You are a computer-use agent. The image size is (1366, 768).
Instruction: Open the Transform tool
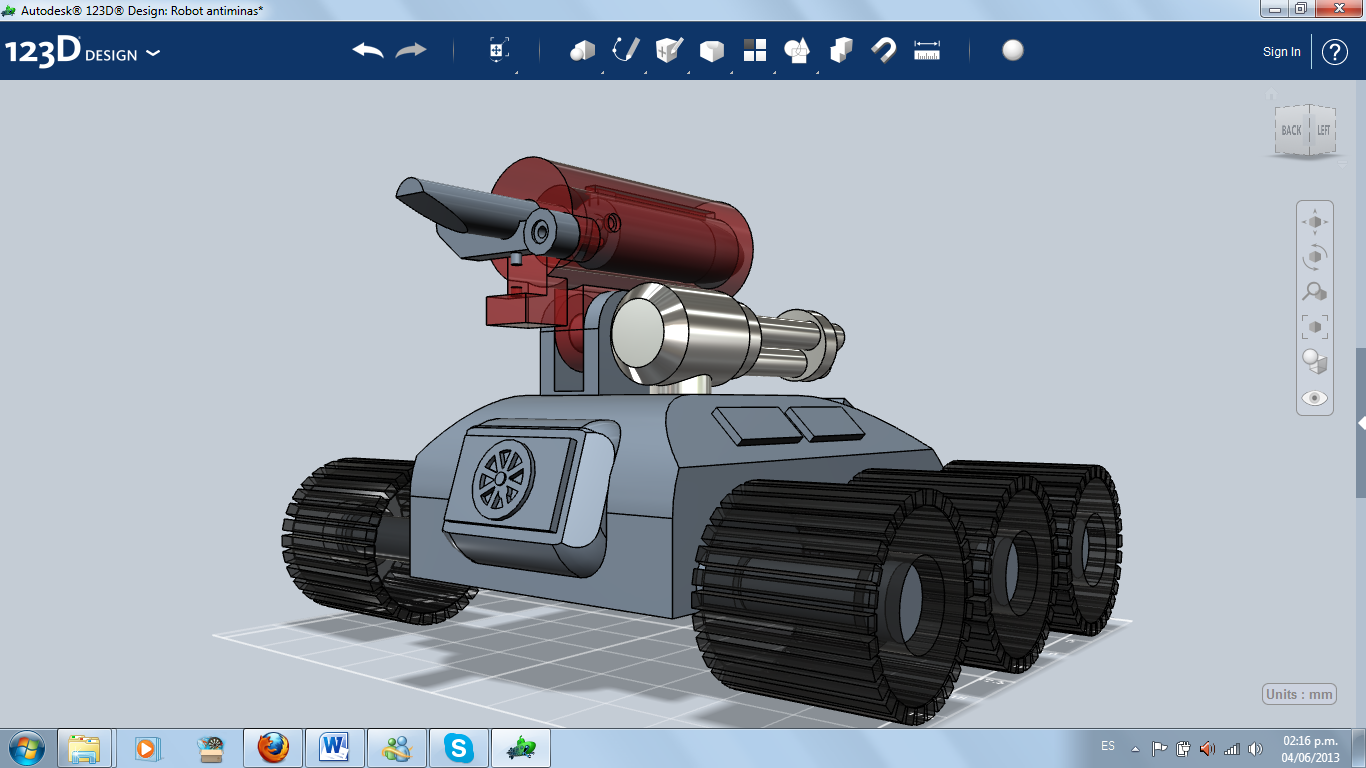pyautogui.click(x=498, y=50)
